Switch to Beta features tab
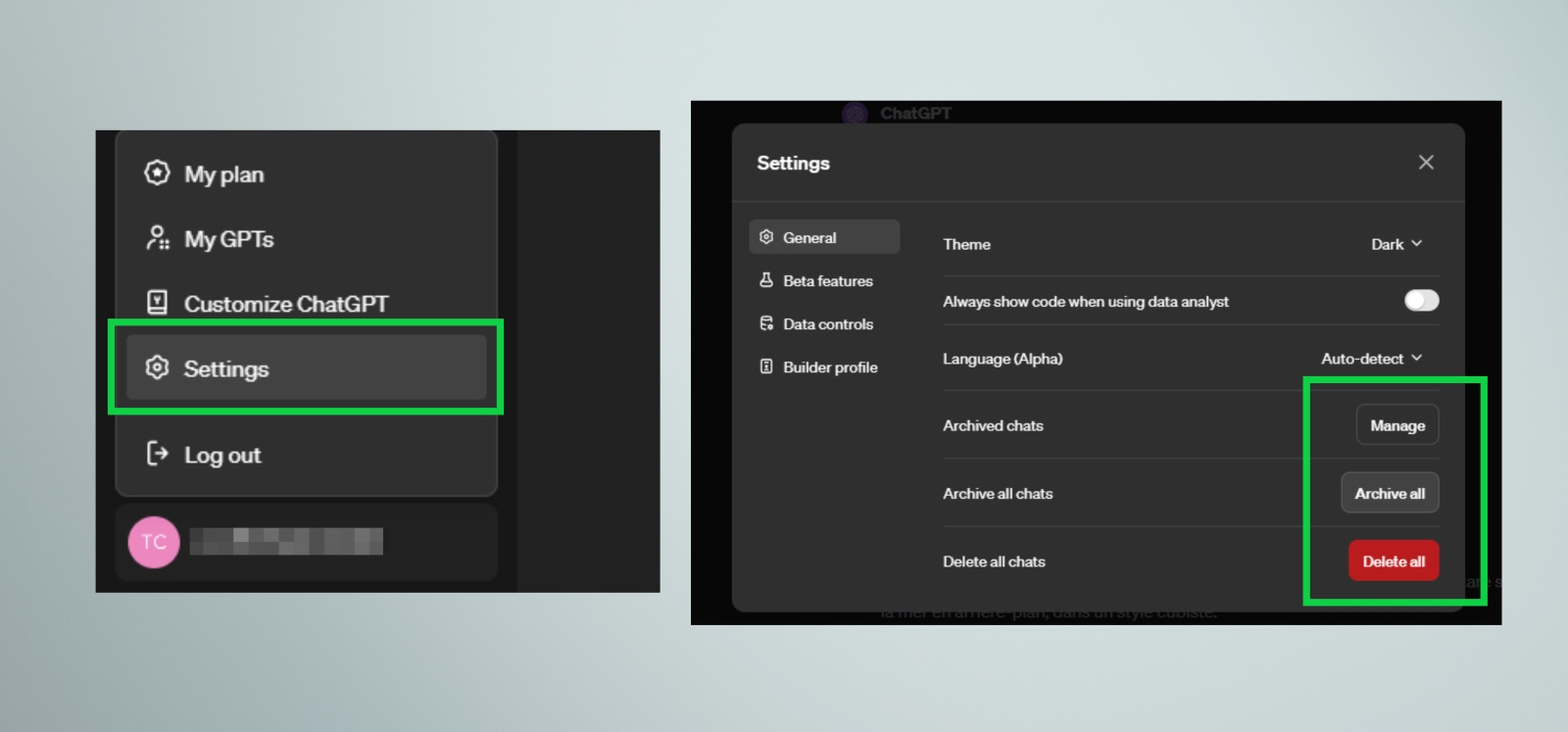Image resolution: width=1568 pixels, height=732 pixels. 824,280
